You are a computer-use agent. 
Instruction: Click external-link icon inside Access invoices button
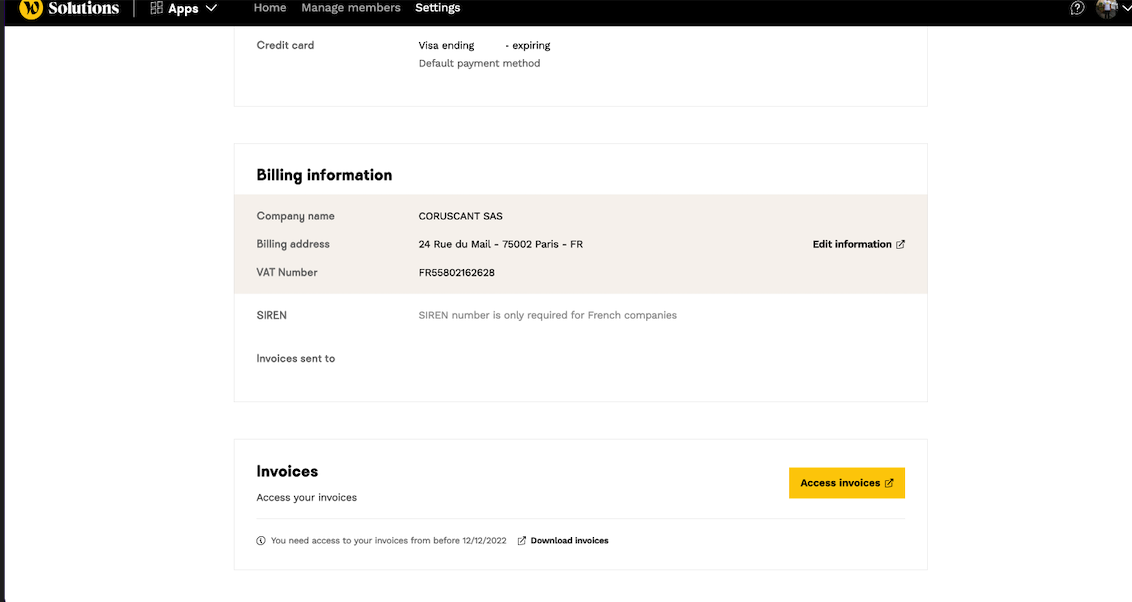click(890, 483)
